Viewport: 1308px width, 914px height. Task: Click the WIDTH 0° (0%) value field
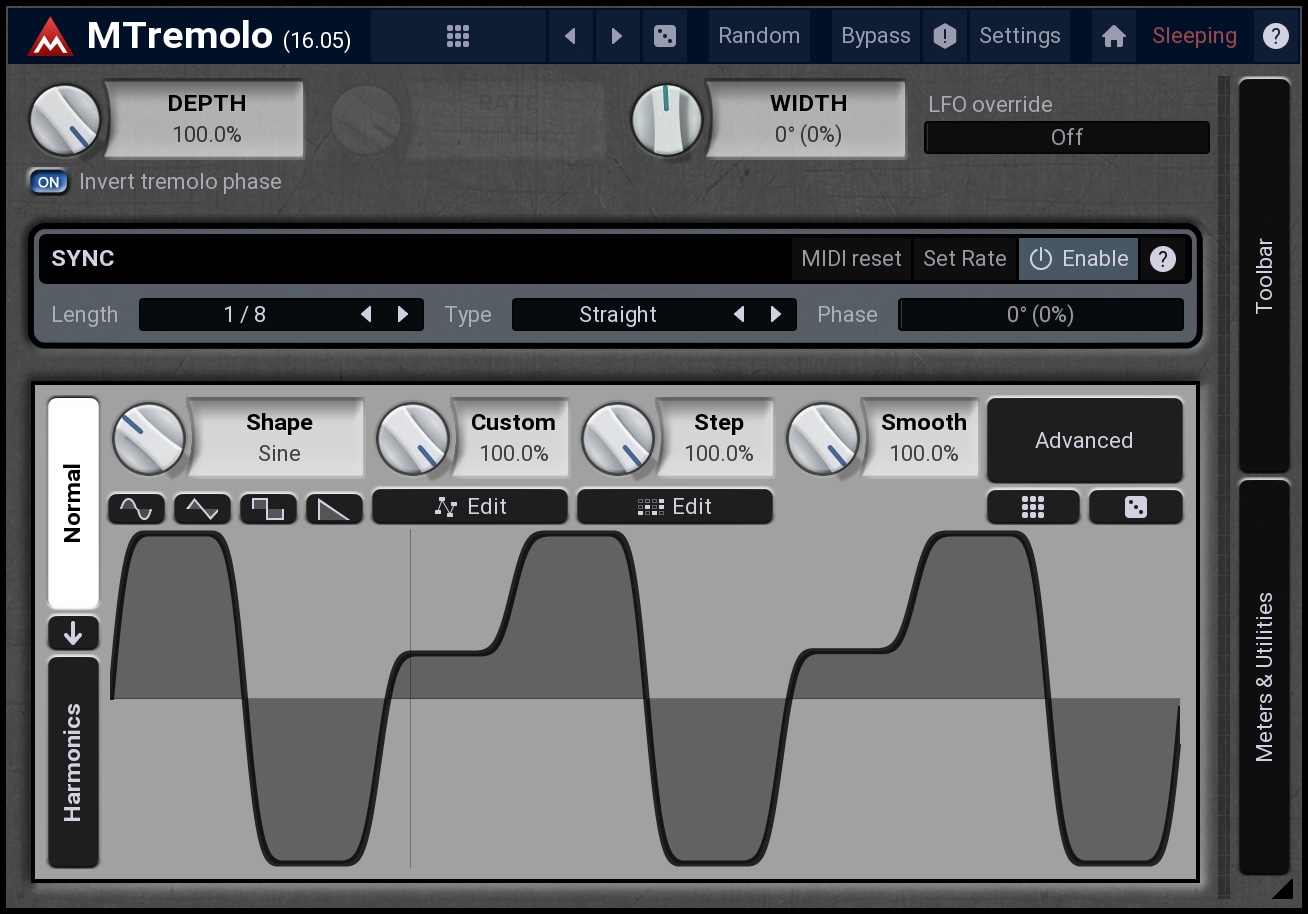[807, 119]
